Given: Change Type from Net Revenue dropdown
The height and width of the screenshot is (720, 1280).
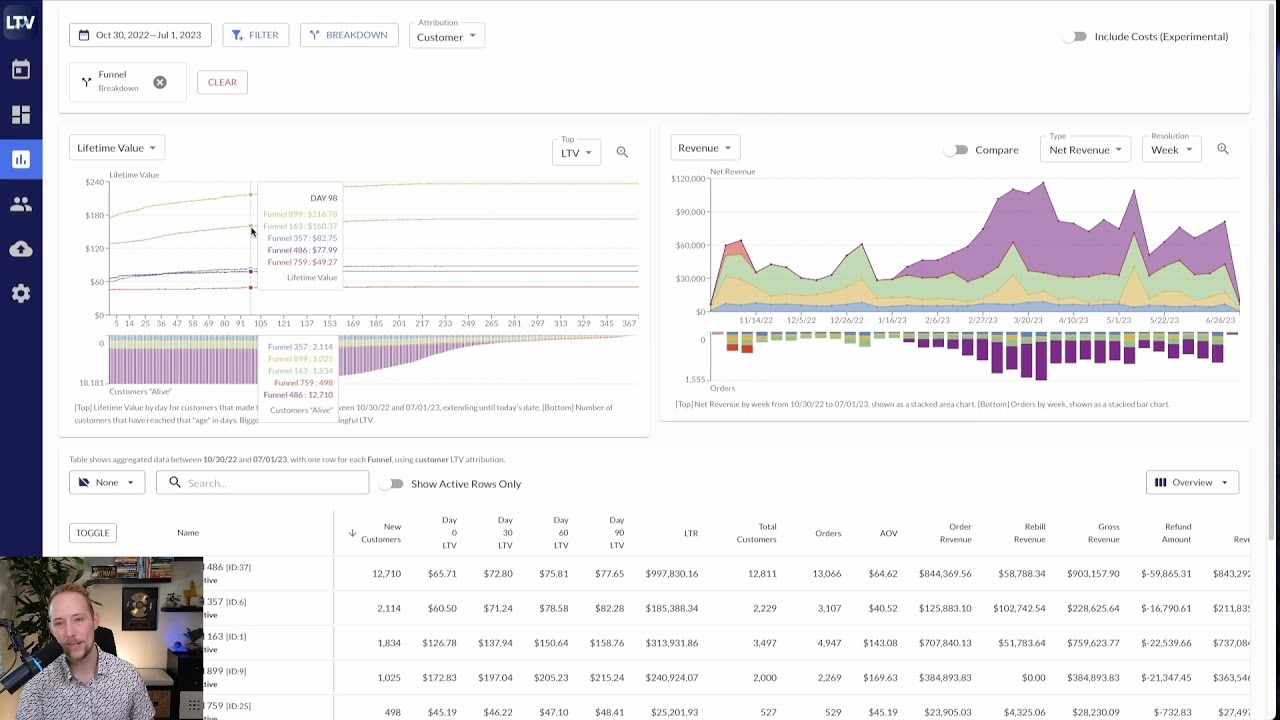Looking at the screenshot, I should (x=1085, y=150).
